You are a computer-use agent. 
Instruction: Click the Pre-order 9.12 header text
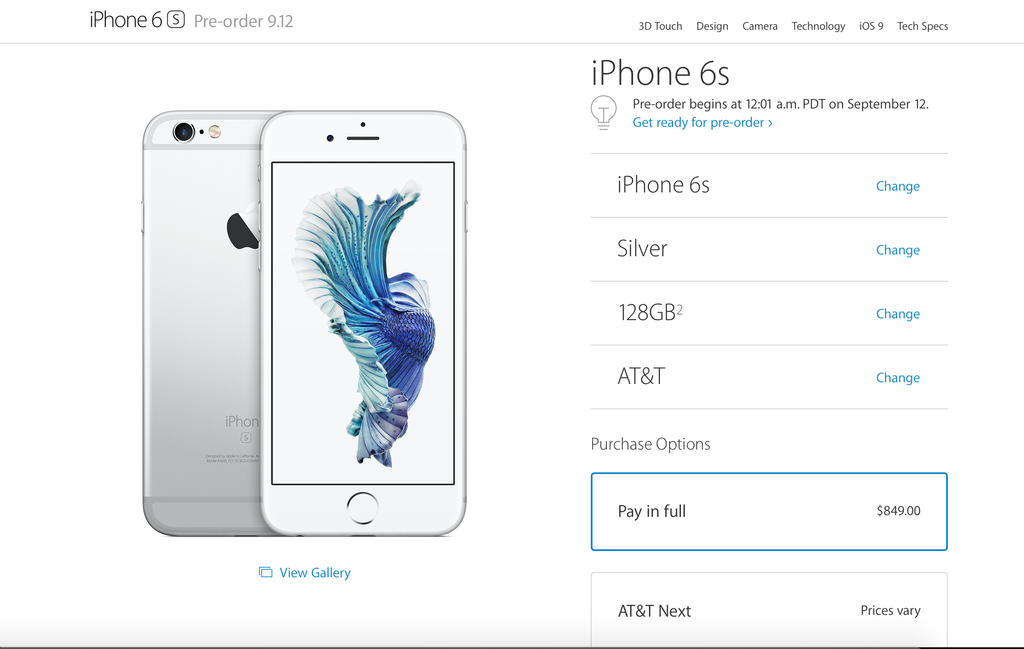[244, 22]
